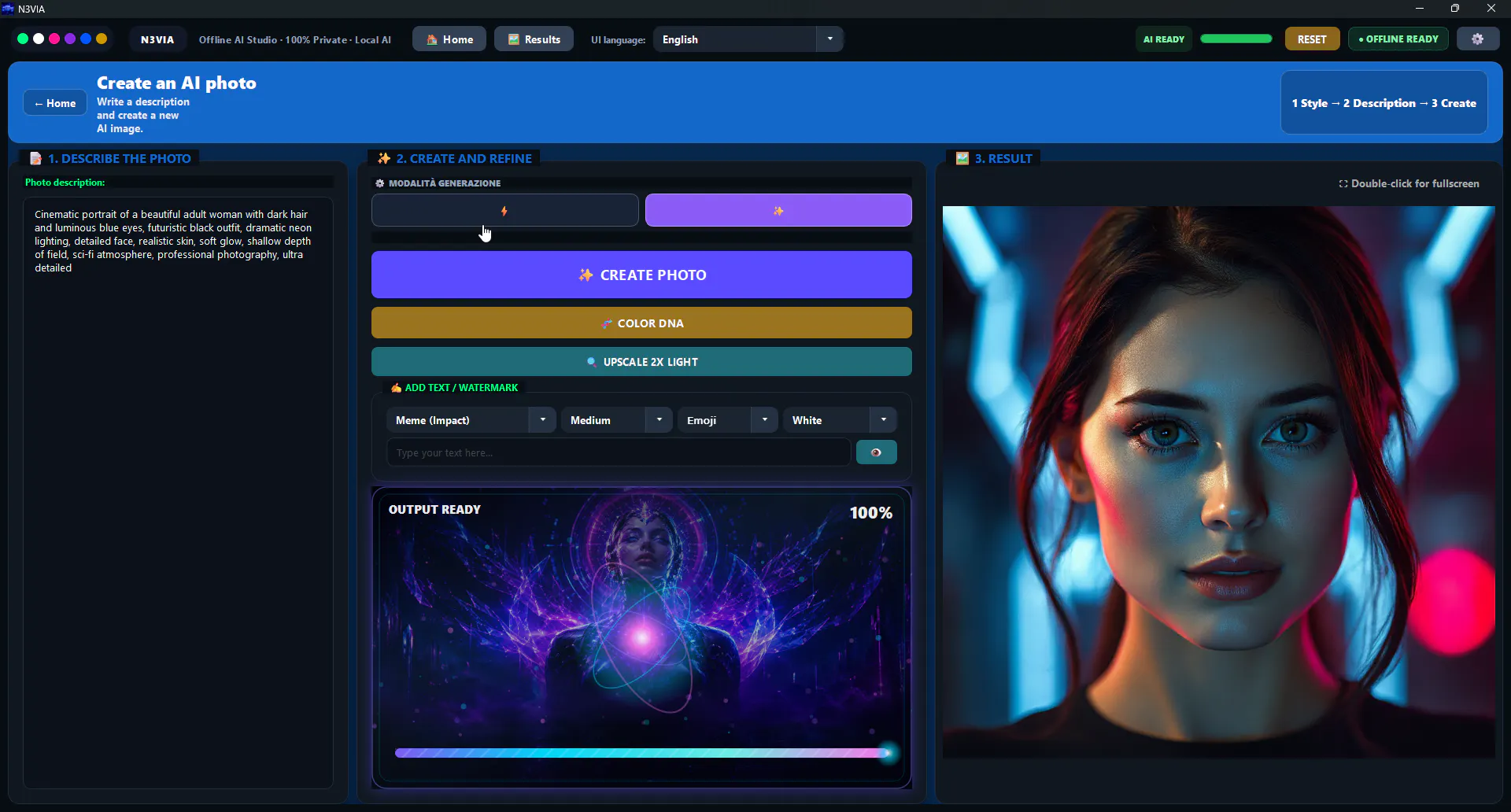
Task: Restore down the N3VIA window
Action: tap(1454, 9)
